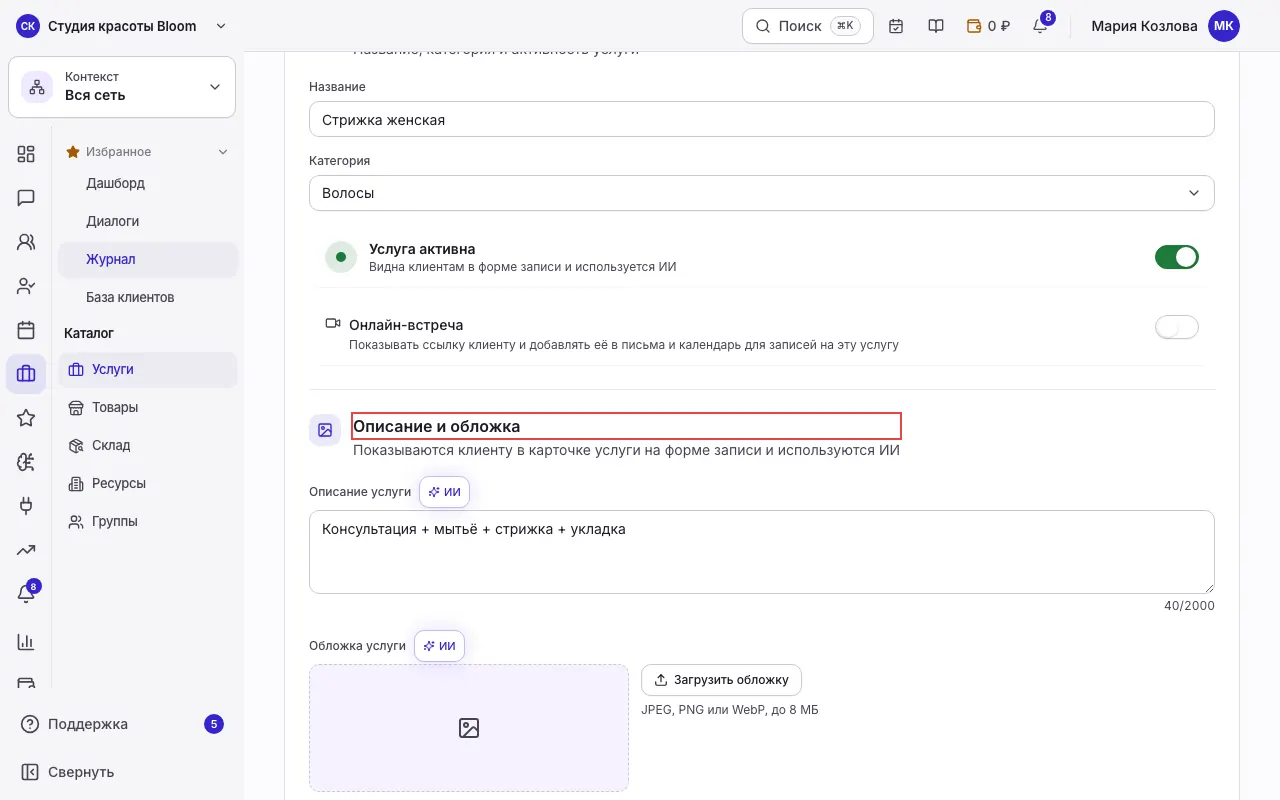Open the book documentation icon in the top bar
This screenshot has height=800, width=1280.
coord(936,26)
